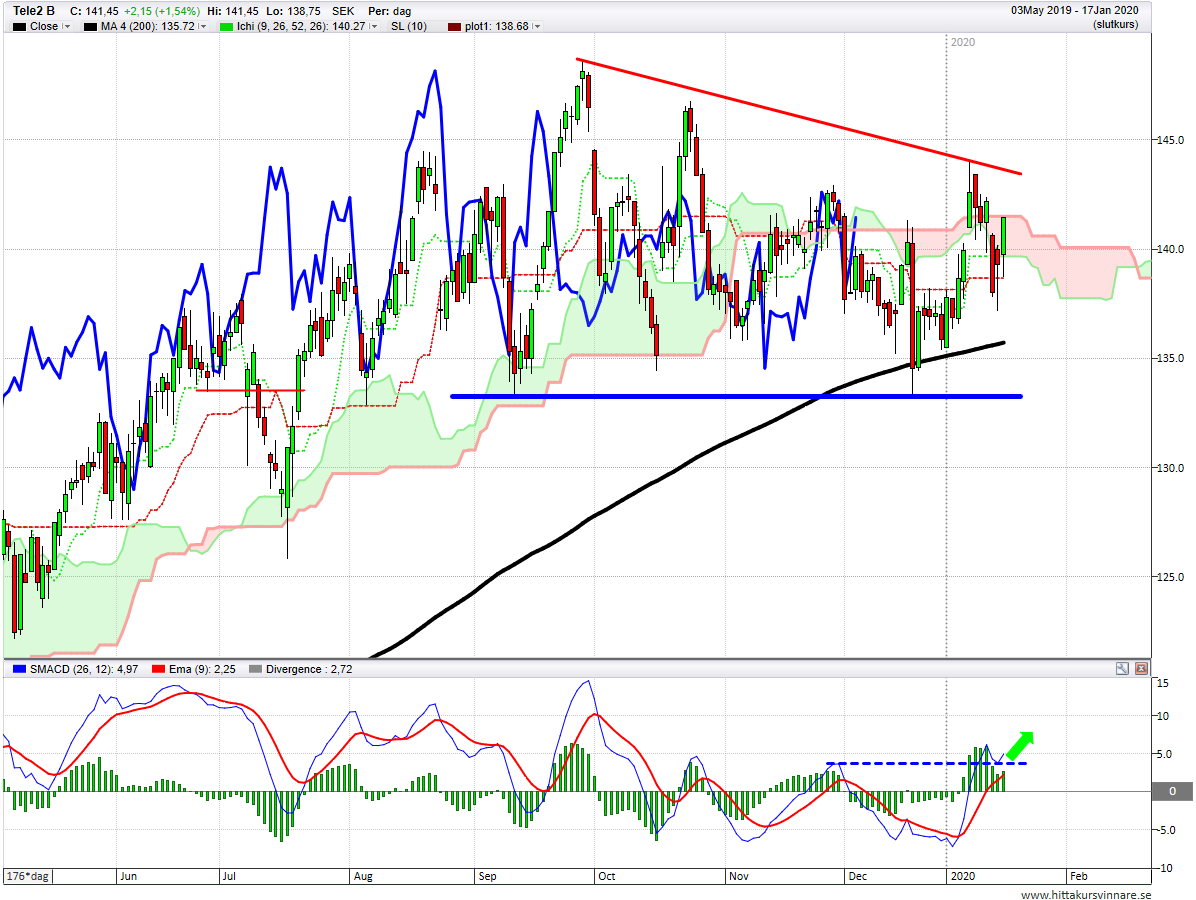The image size is (1196, 900).
Task: Click the 125.0 price axis label
Action: coord(1171,577)
